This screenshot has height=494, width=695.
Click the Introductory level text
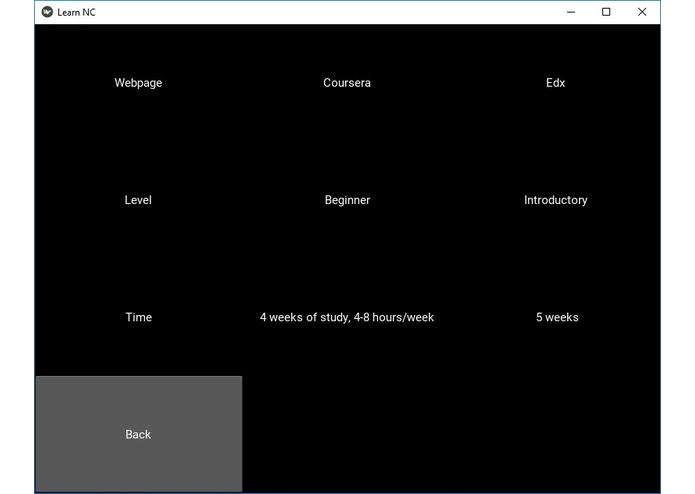point(556,200)
